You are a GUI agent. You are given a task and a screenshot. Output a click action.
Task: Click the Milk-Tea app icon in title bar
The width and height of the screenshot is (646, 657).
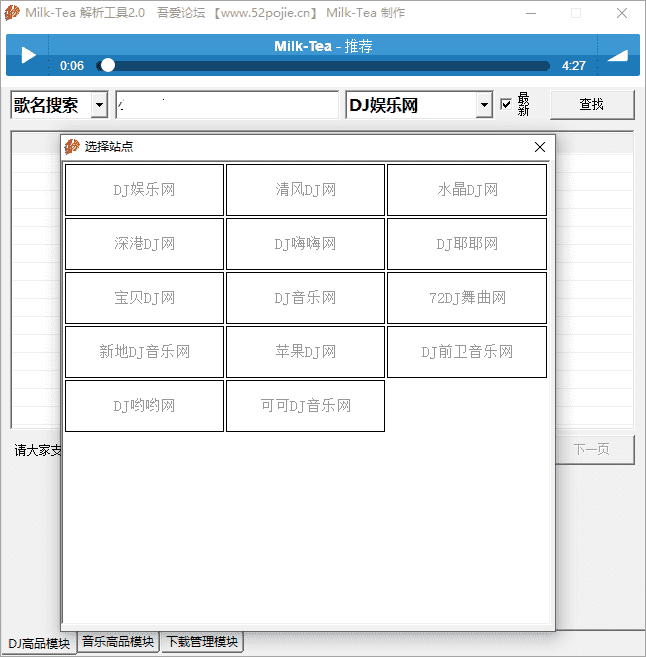12,13
